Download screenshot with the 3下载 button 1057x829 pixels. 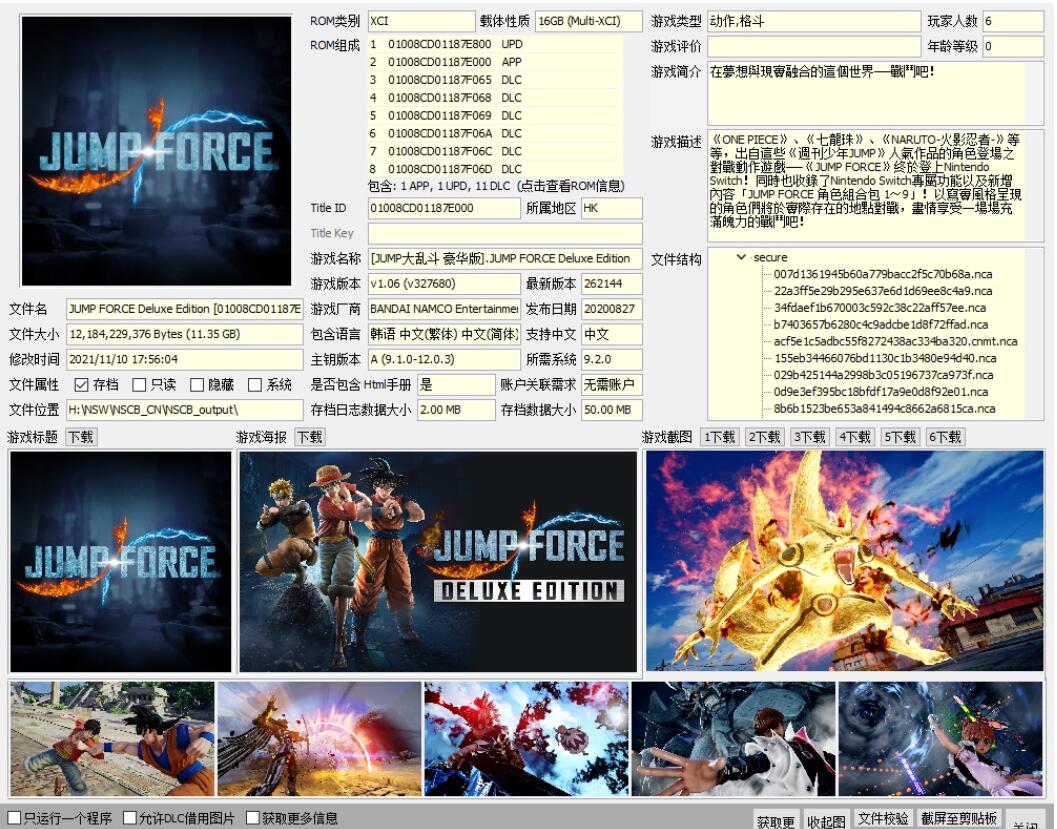click(810, 437)
